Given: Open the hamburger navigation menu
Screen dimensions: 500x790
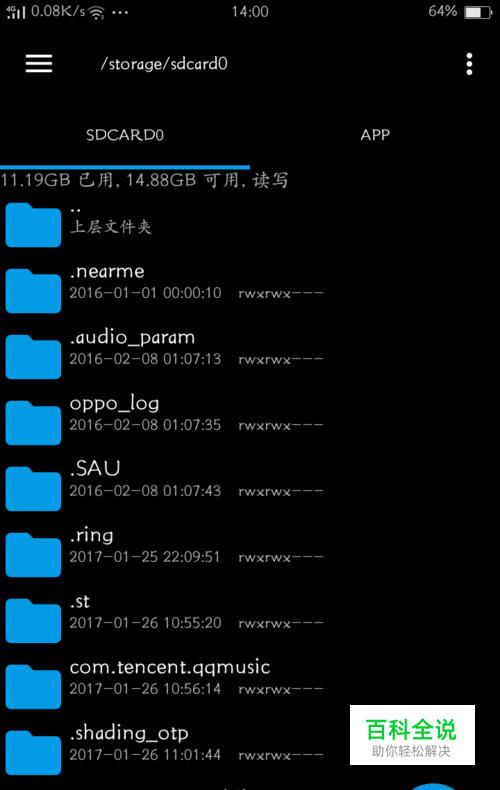Looking at the screenshot, I should pyautogui.click(x=39, y=63).
